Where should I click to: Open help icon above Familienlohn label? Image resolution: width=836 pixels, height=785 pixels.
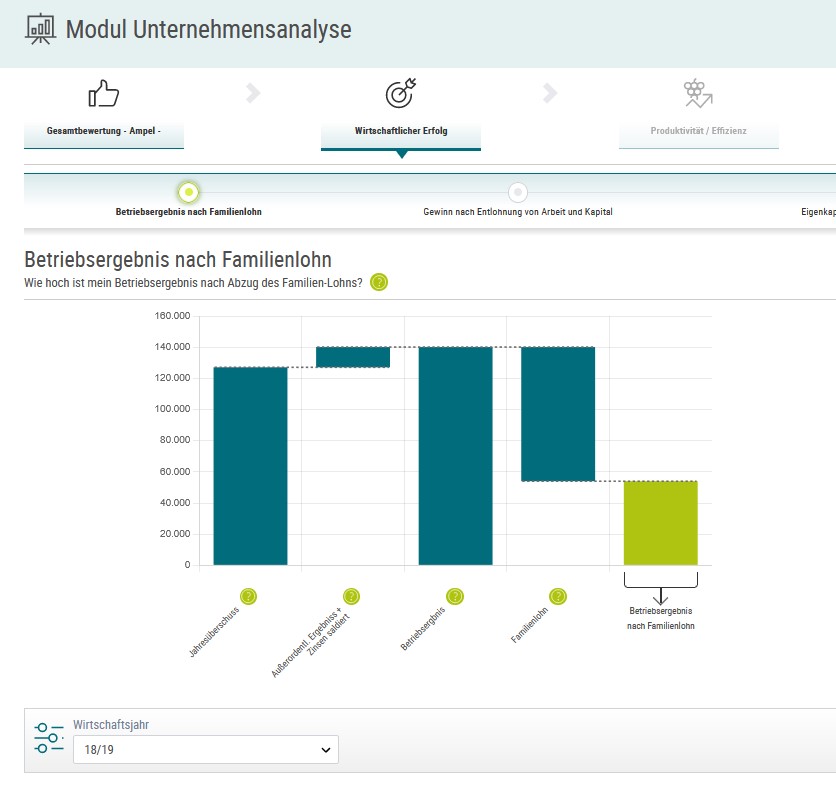(557, 597)
